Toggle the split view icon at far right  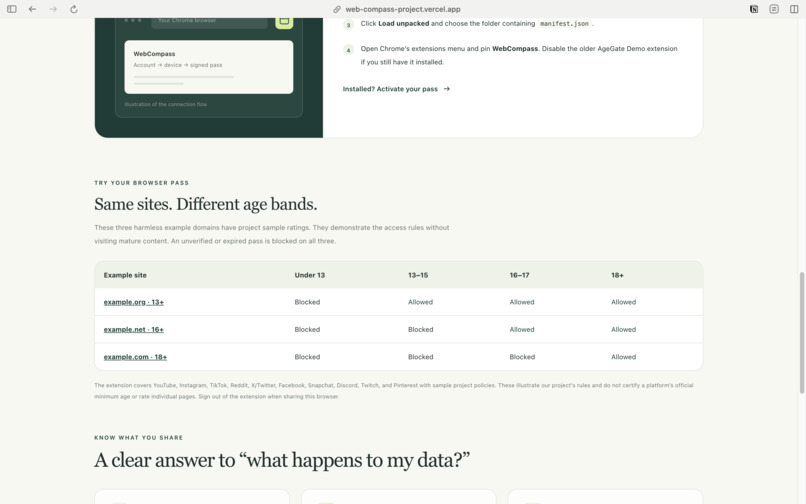pyautogui.click(x=794, y=9)
